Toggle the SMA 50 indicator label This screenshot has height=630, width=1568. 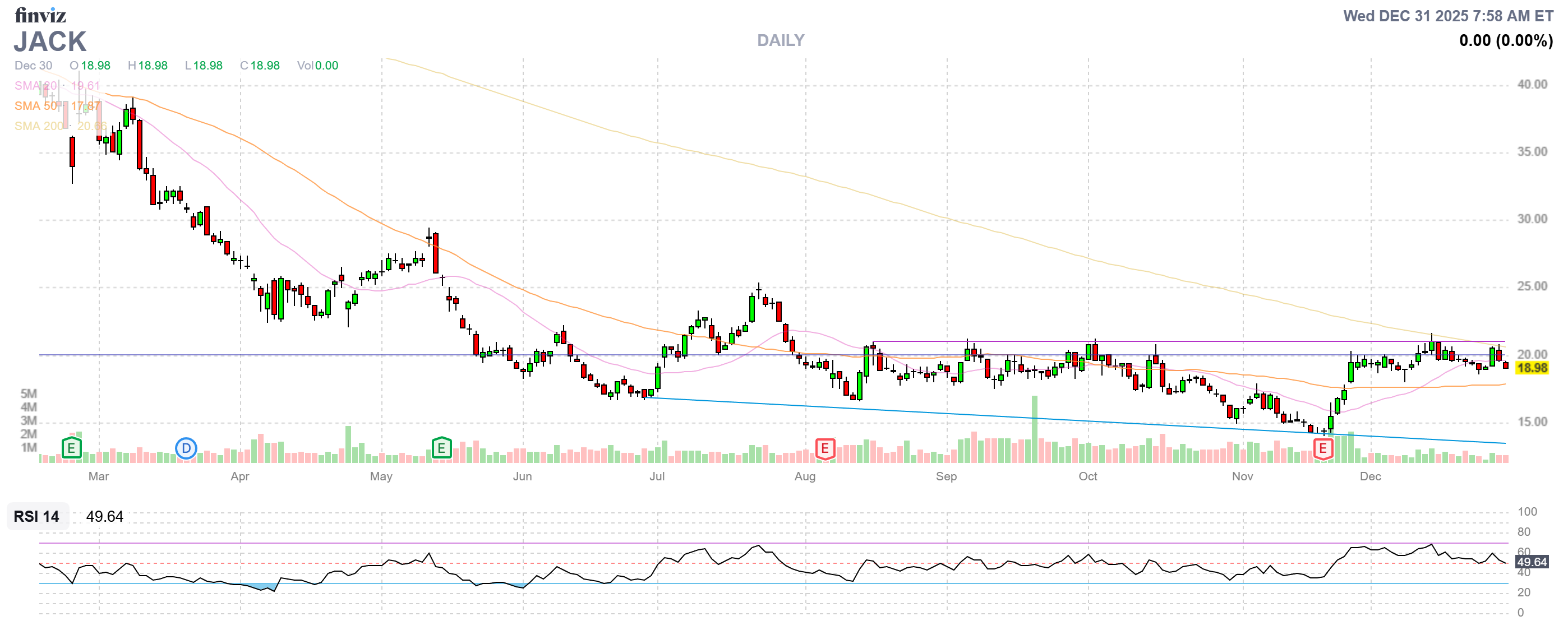tap(36, 106)
